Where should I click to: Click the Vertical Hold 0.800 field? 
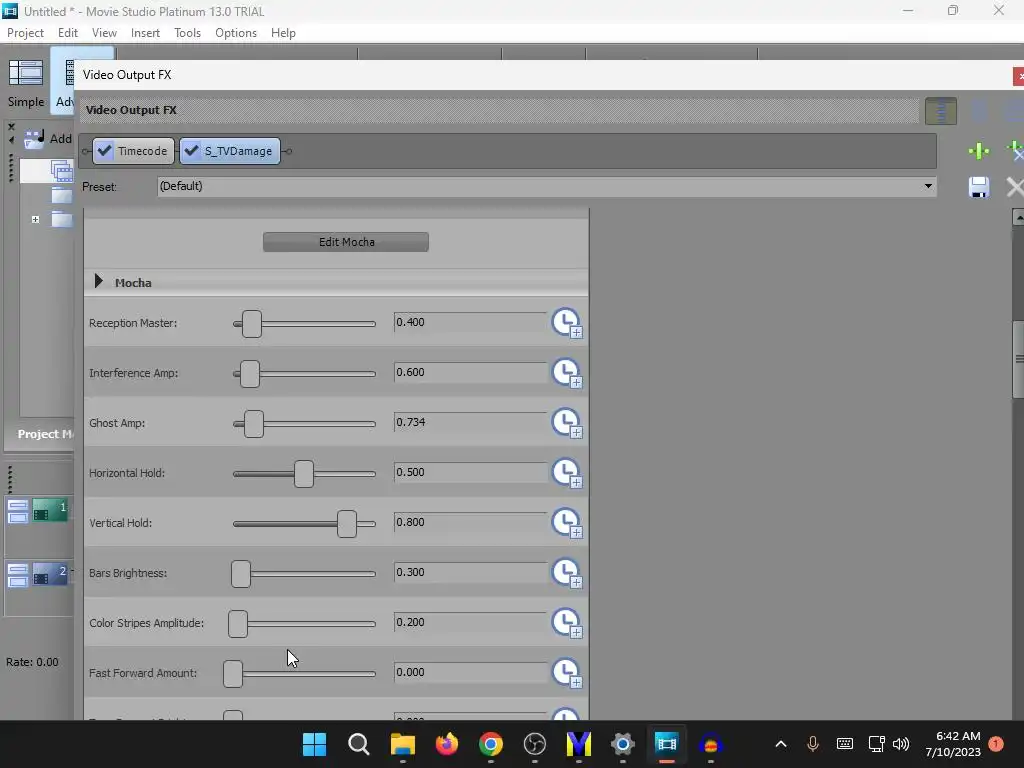[x=470, y=522]
